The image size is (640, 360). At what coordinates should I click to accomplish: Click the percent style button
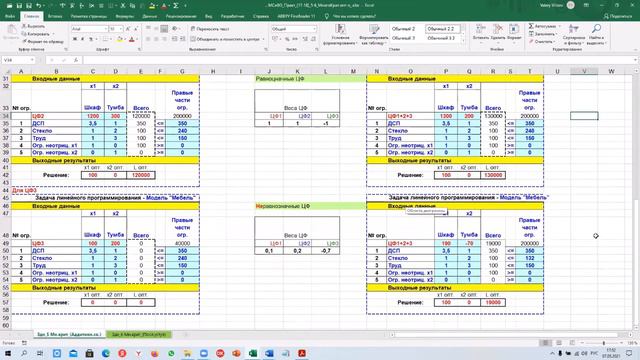click(287, 39)
